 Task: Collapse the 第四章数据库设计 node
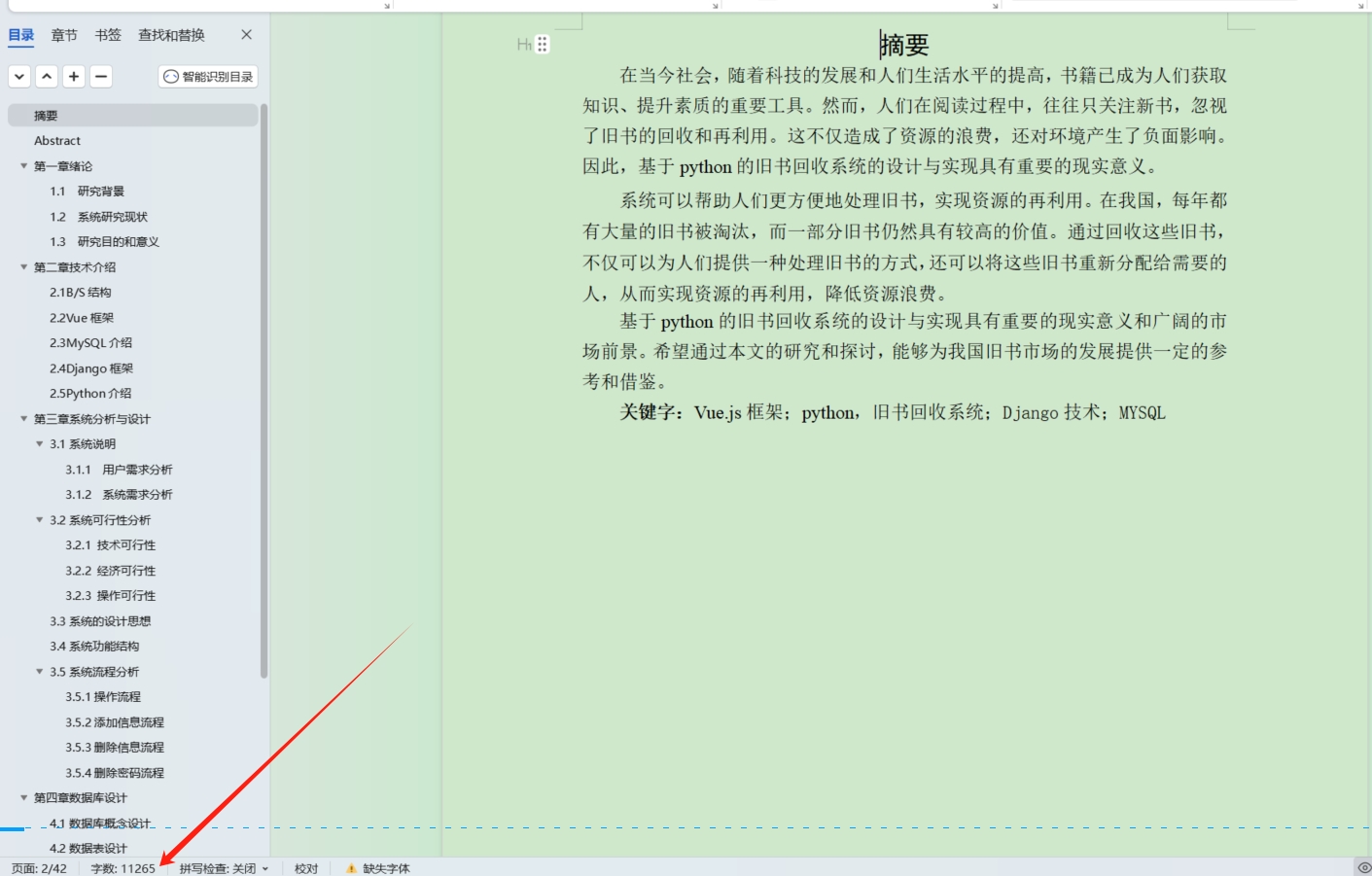pyautogui.click(x=24, y=798)
